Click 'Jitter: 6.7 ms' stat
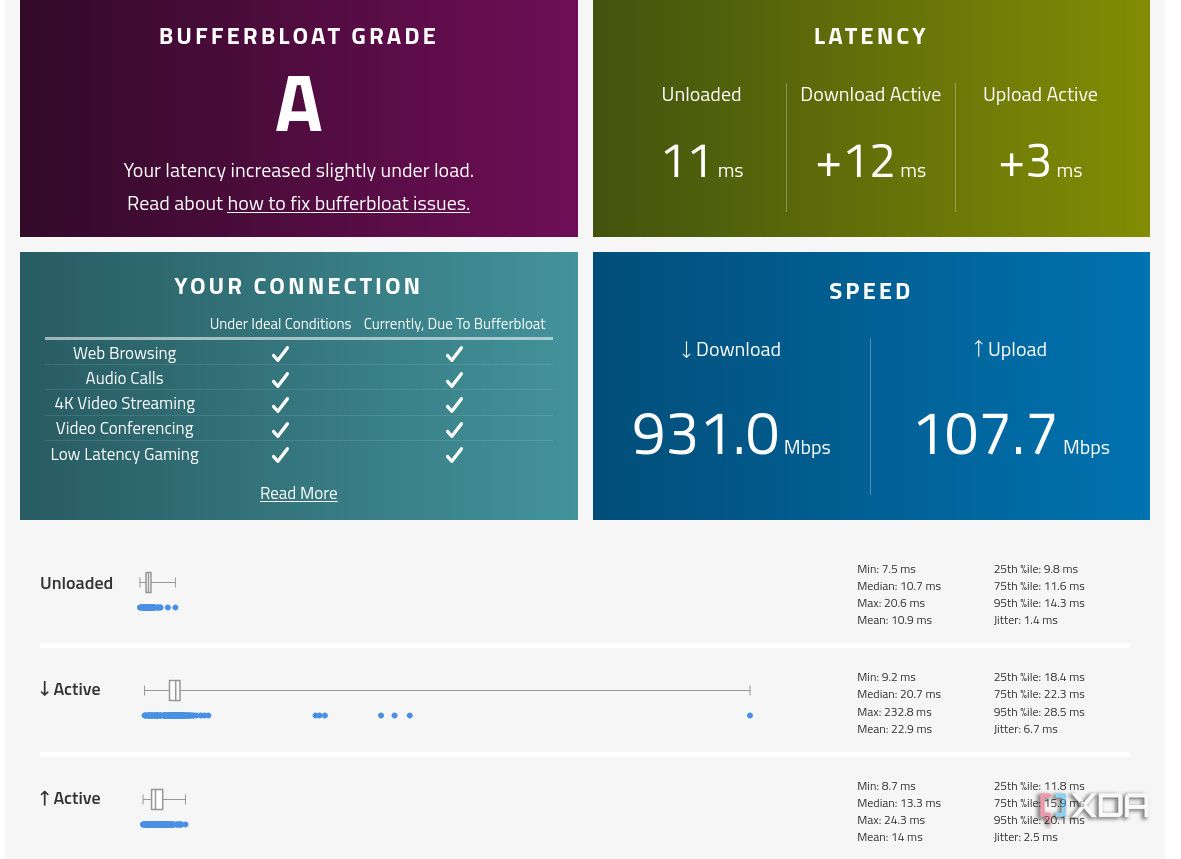 1025,729
